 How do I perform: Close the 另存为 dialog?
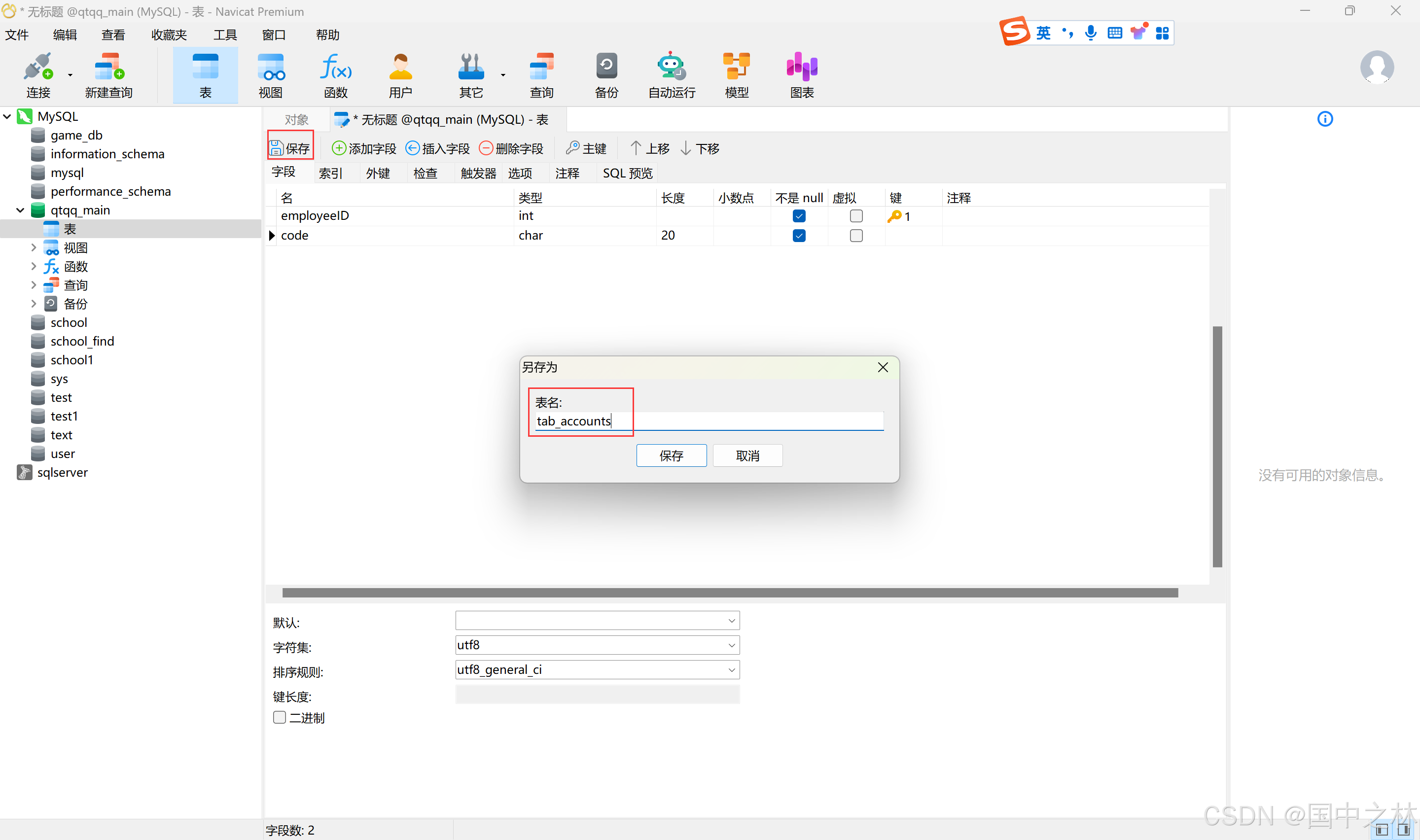click(883, 367)
